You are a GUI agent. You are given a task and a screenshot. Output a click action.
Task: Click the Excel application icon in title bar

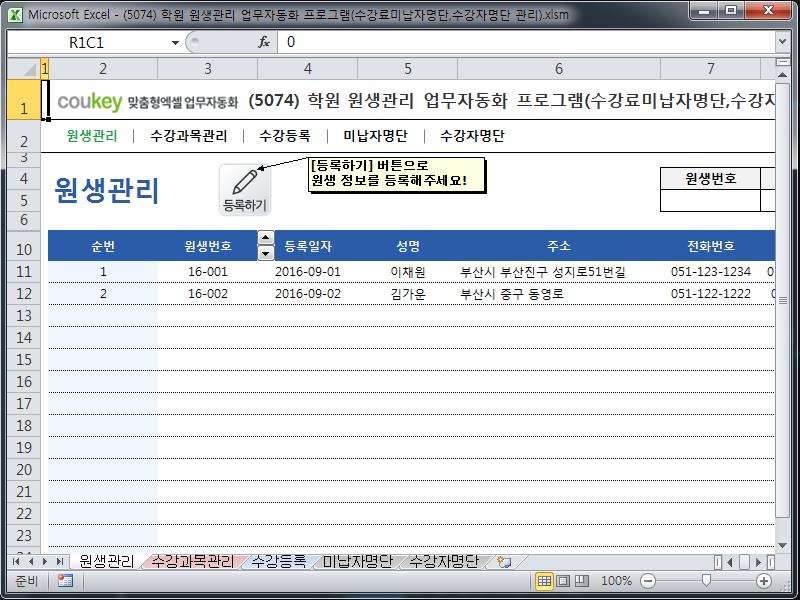click(x=15, y=14)
